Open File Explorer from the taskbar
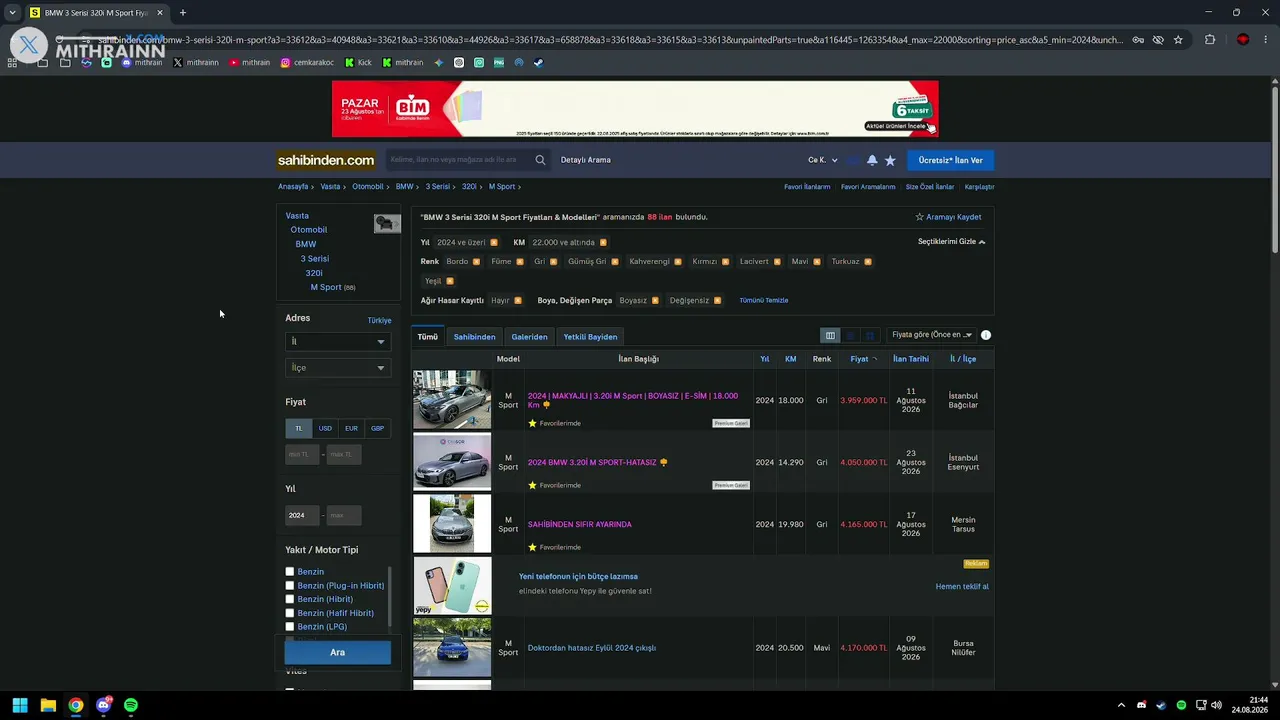Viewport: 1280px width, 720px height. click(48, 705)
